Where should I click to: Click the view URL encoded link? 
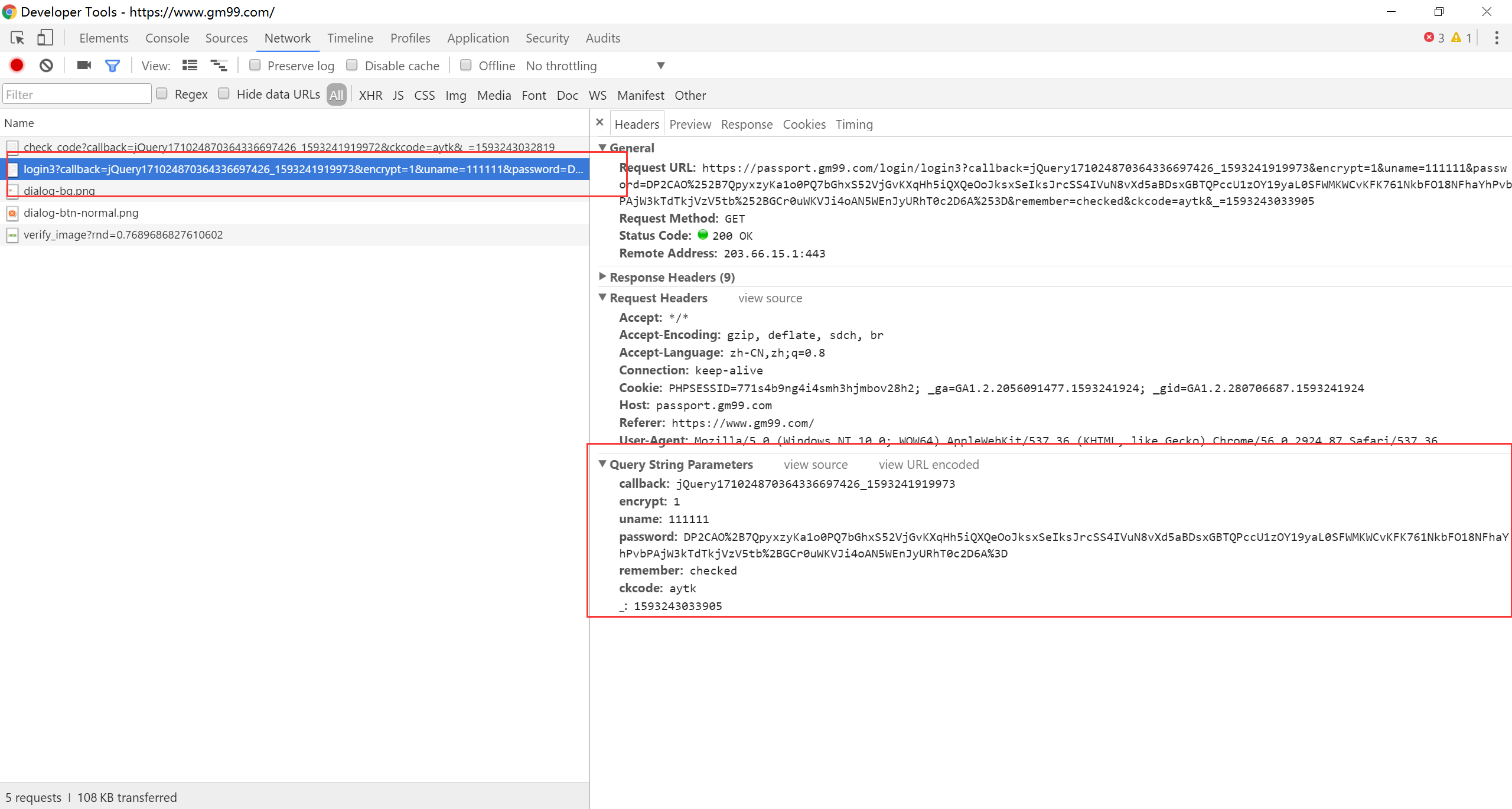pyautogui.click(x=928, y=465)
